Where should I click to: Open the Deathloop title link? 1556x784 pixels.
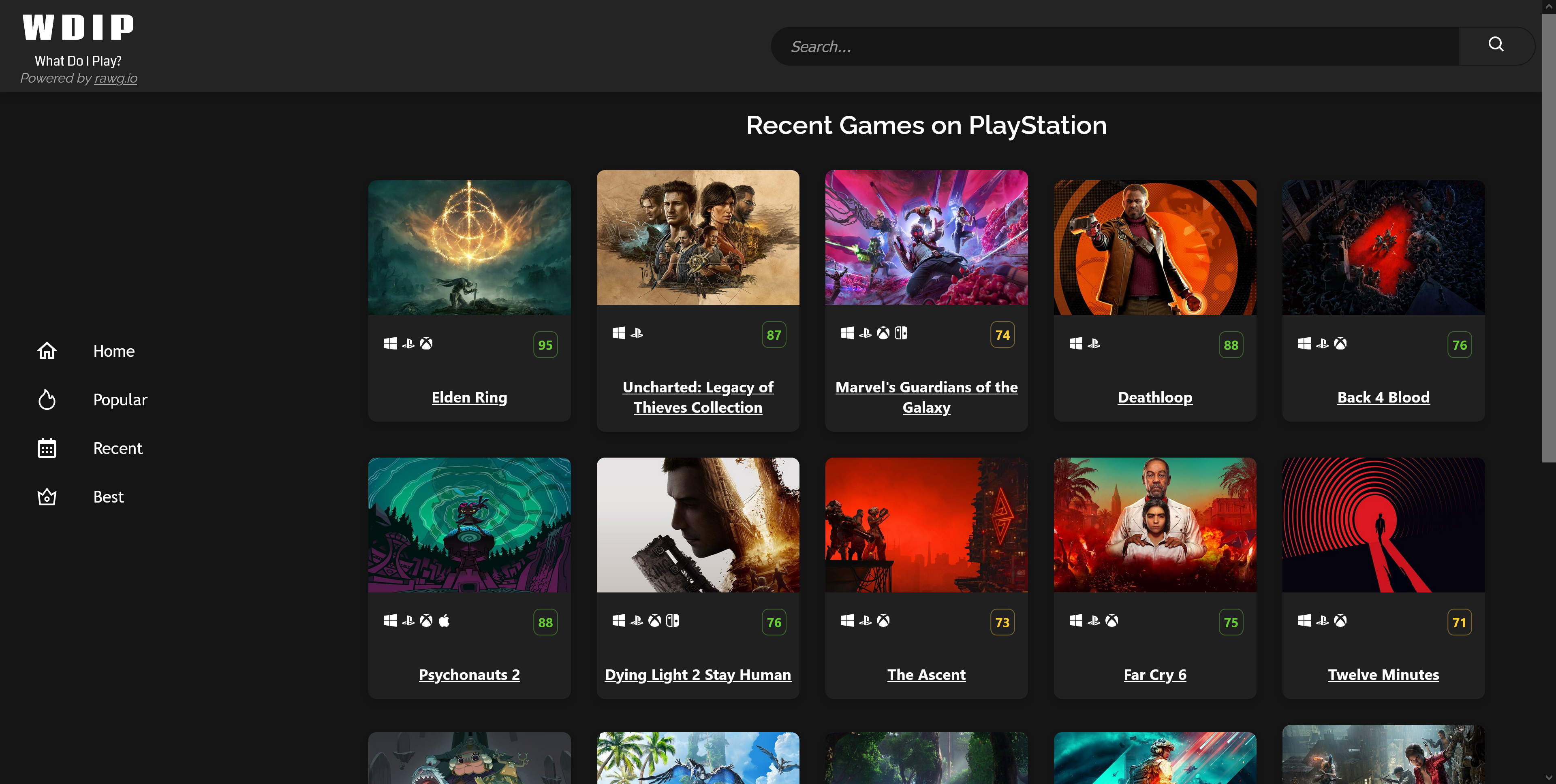tap(1155, 397)
